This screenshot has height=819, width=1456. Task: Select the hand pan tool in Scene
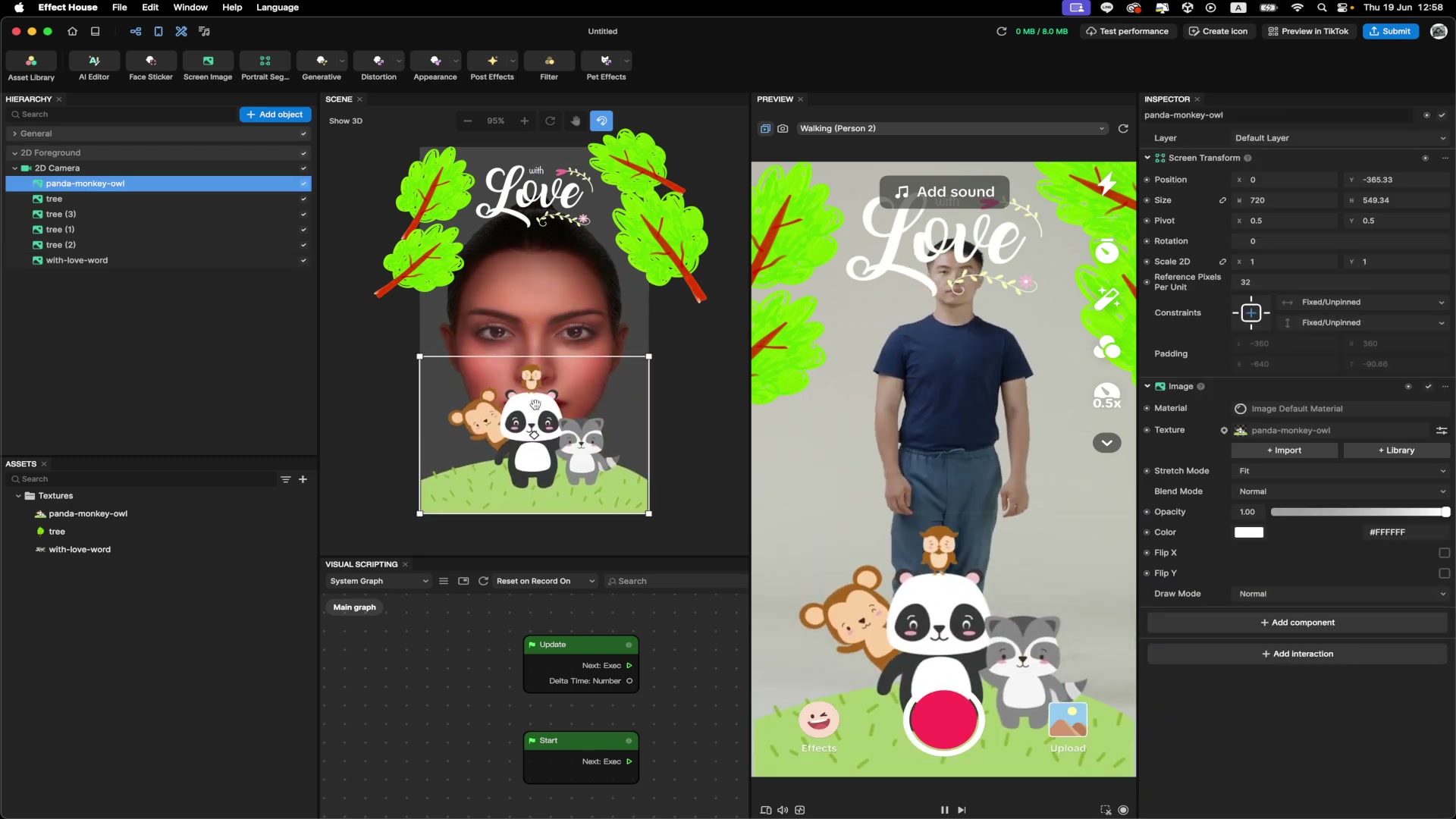576,121
